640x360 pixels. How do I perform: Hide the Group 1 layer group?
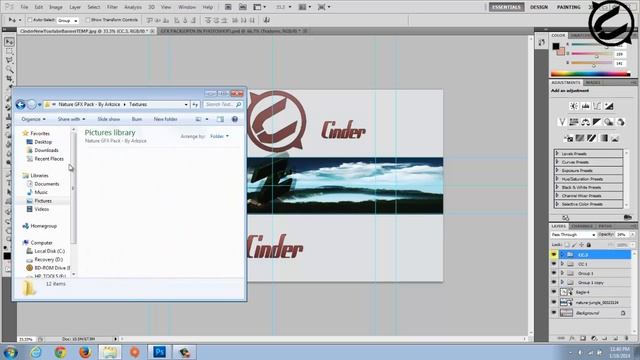(554, 273)
